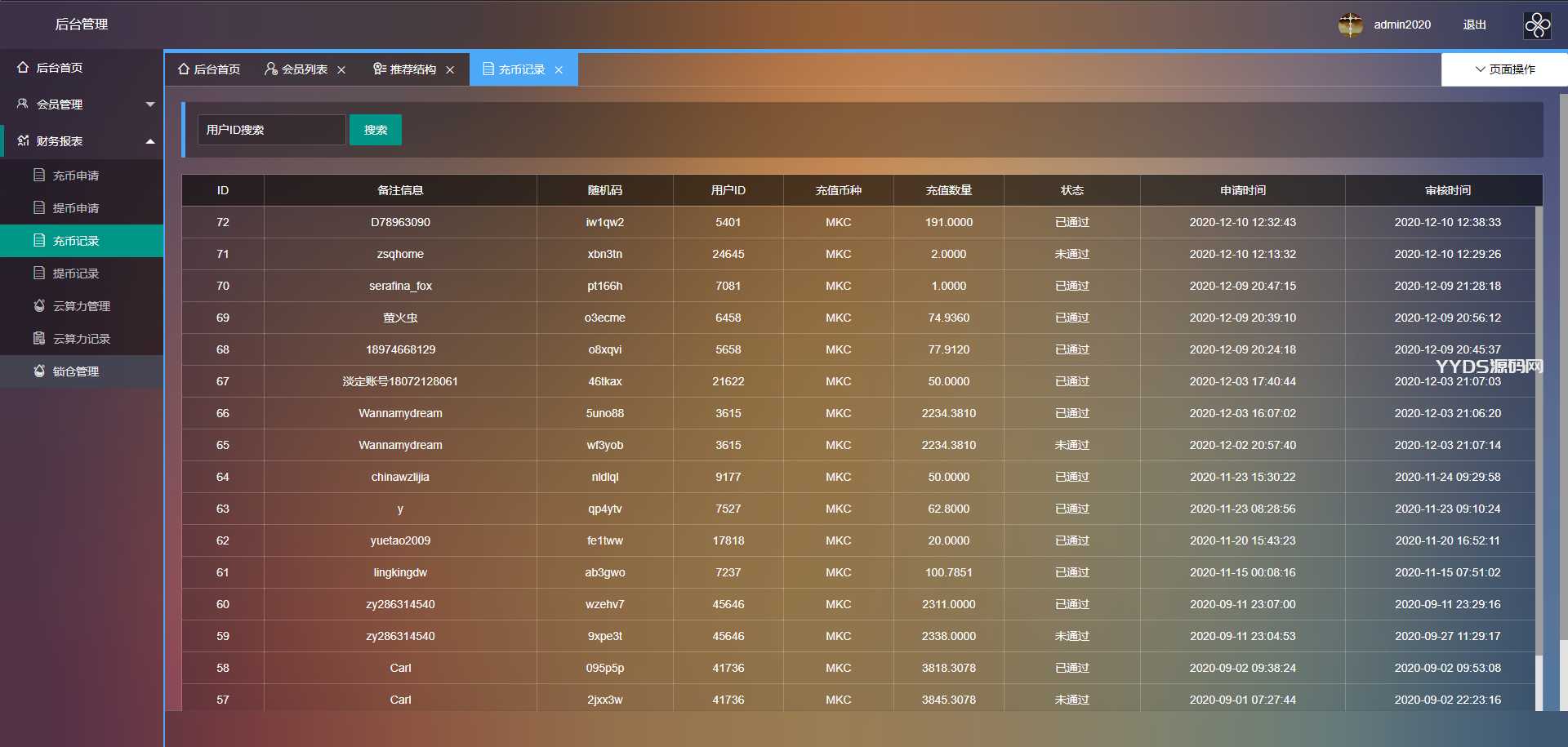Close the 会员列表 tab
This screenshot has height=747, width=1568.
341,70
